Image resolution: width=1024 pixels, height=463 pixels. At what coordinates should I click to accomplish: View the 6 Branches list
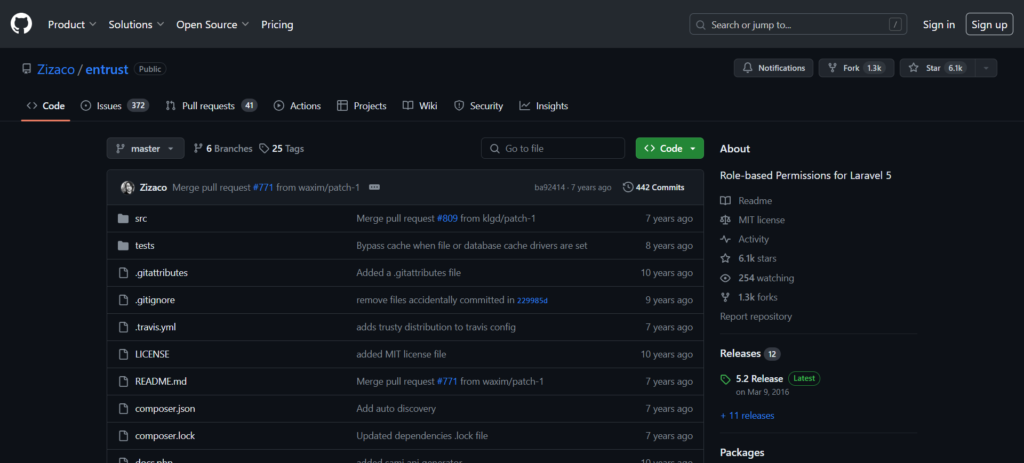point(222,148)
